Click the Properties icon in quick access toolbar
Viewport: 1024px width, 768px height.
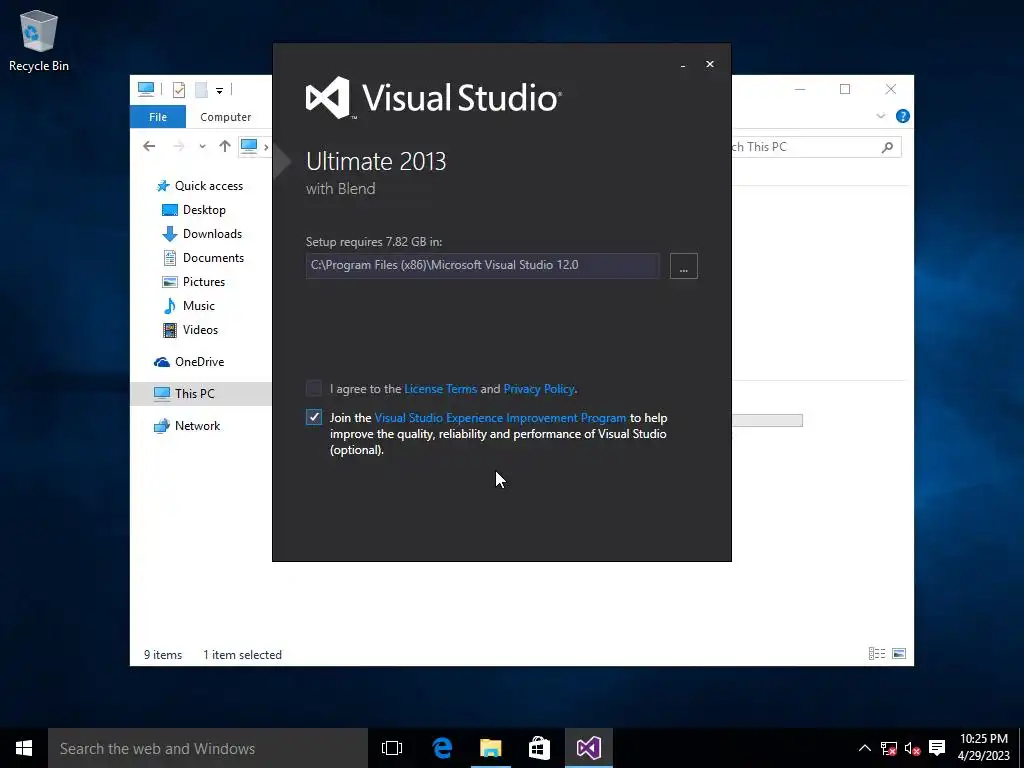(178, 89)
